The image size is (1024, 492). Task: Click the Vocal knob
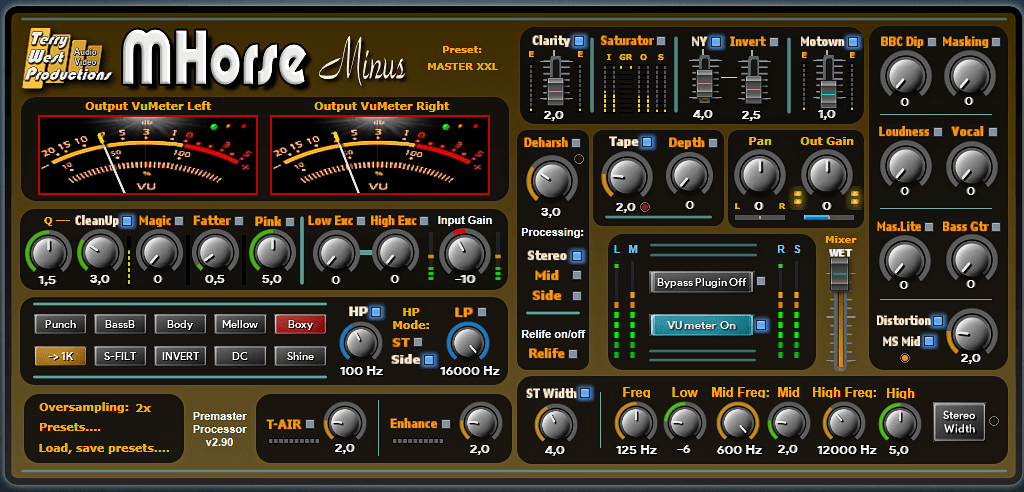972,165
